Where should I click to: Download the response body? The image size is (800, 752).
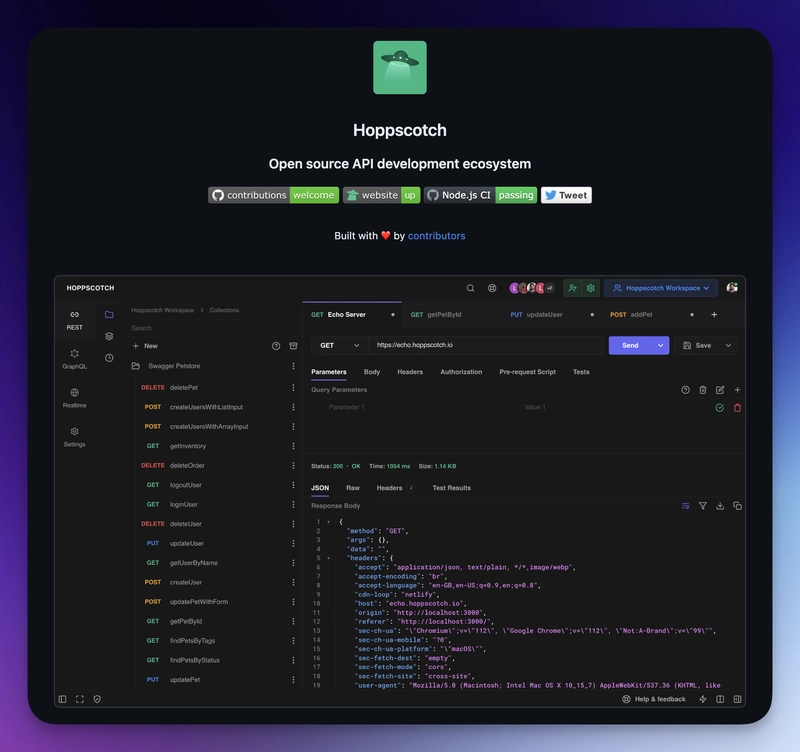pyautogui.click(x=720, y=506)
